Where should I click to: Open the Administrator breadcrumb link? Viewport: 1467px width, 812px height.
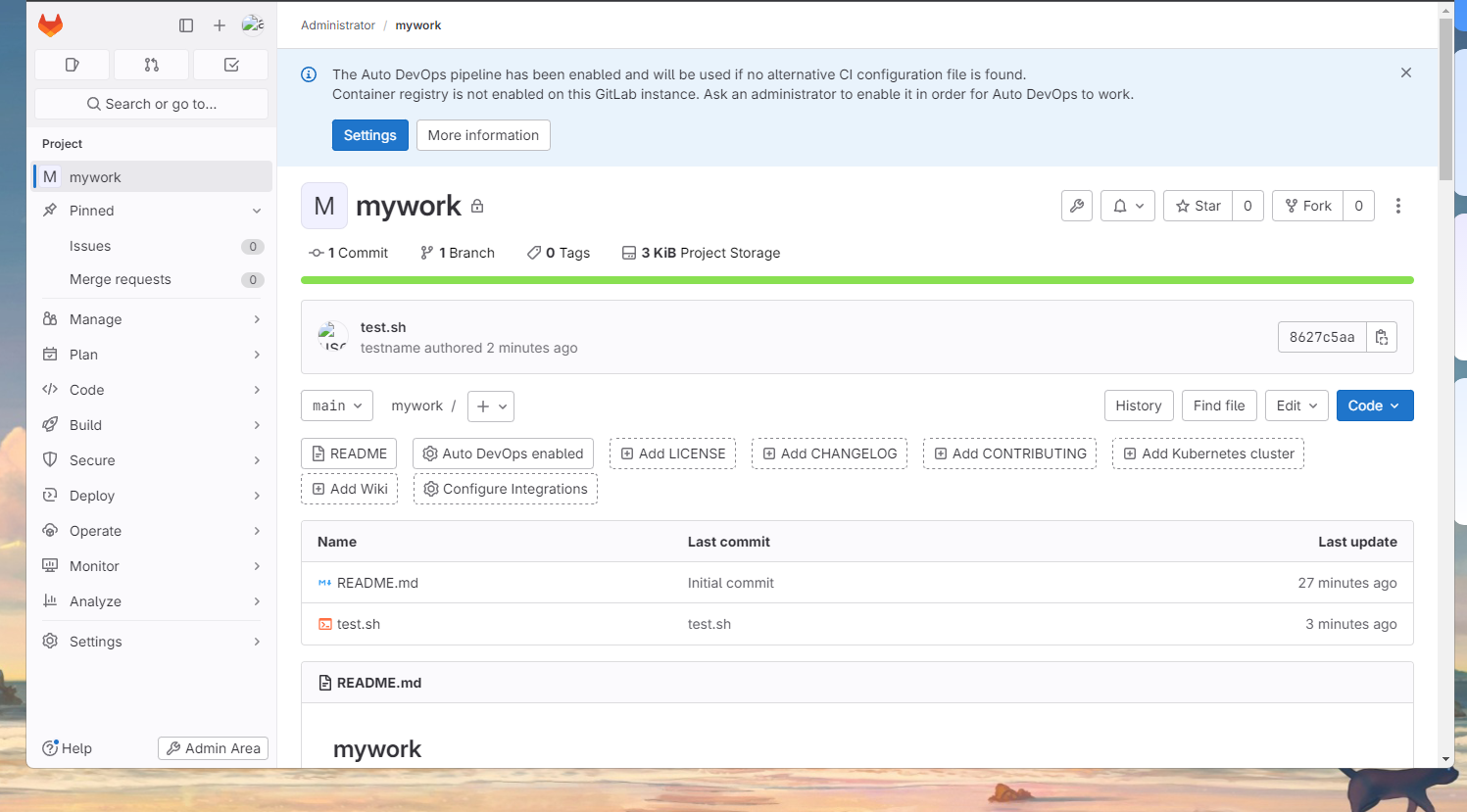(338, 25)
